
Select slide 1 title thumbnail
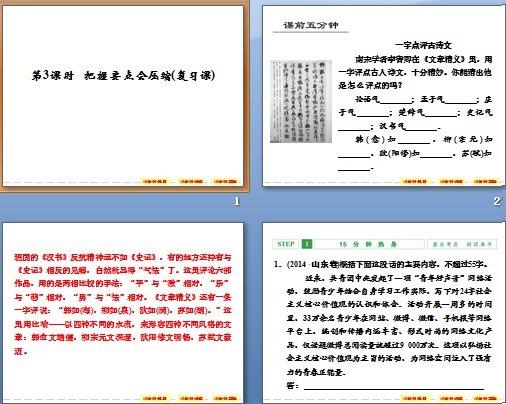123,96
